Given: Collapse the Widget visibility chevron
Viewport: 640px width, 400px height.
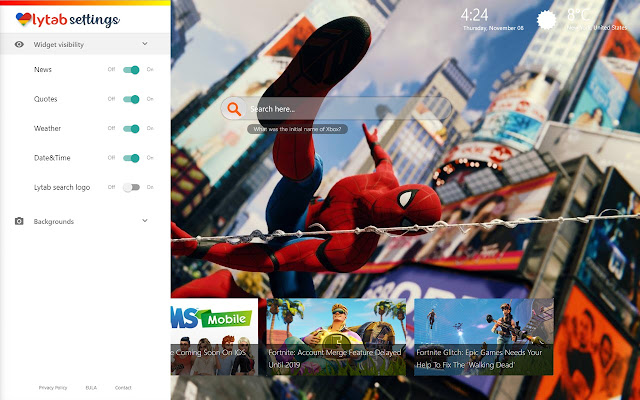Looking at the screenshot, I should coord(145,44).
